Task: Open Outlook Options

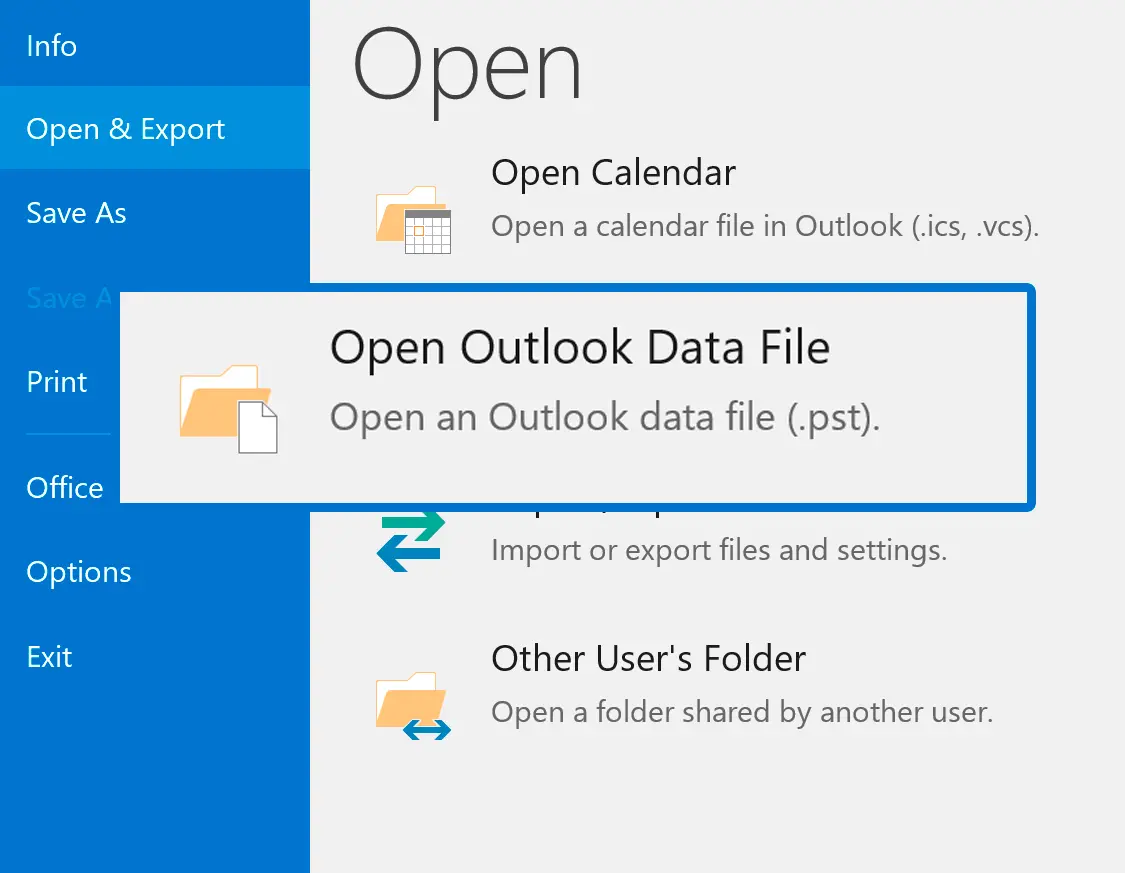Action: pos(79,572)
